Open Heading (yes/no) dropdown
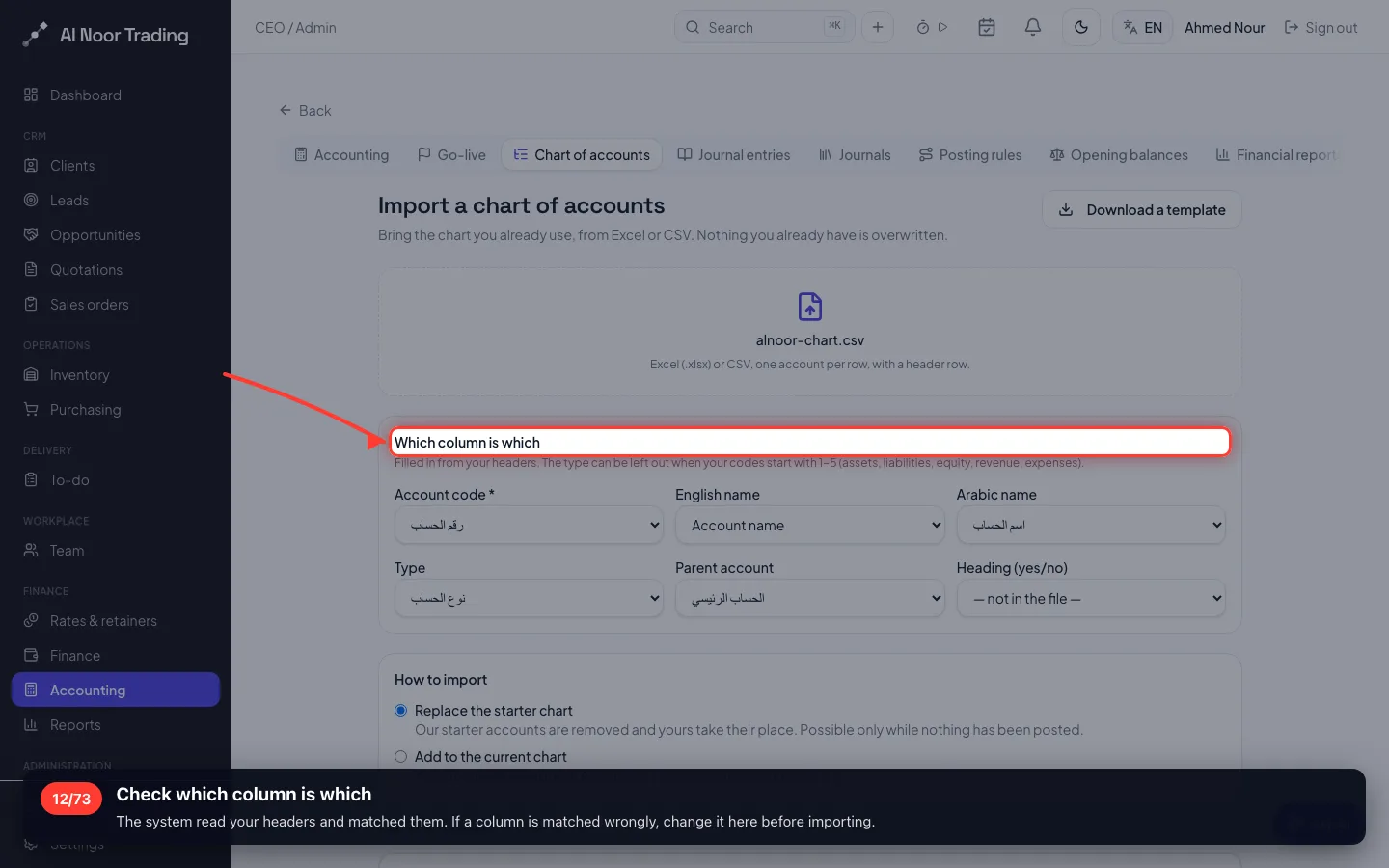The image size is (1389, 868). 1091,598
